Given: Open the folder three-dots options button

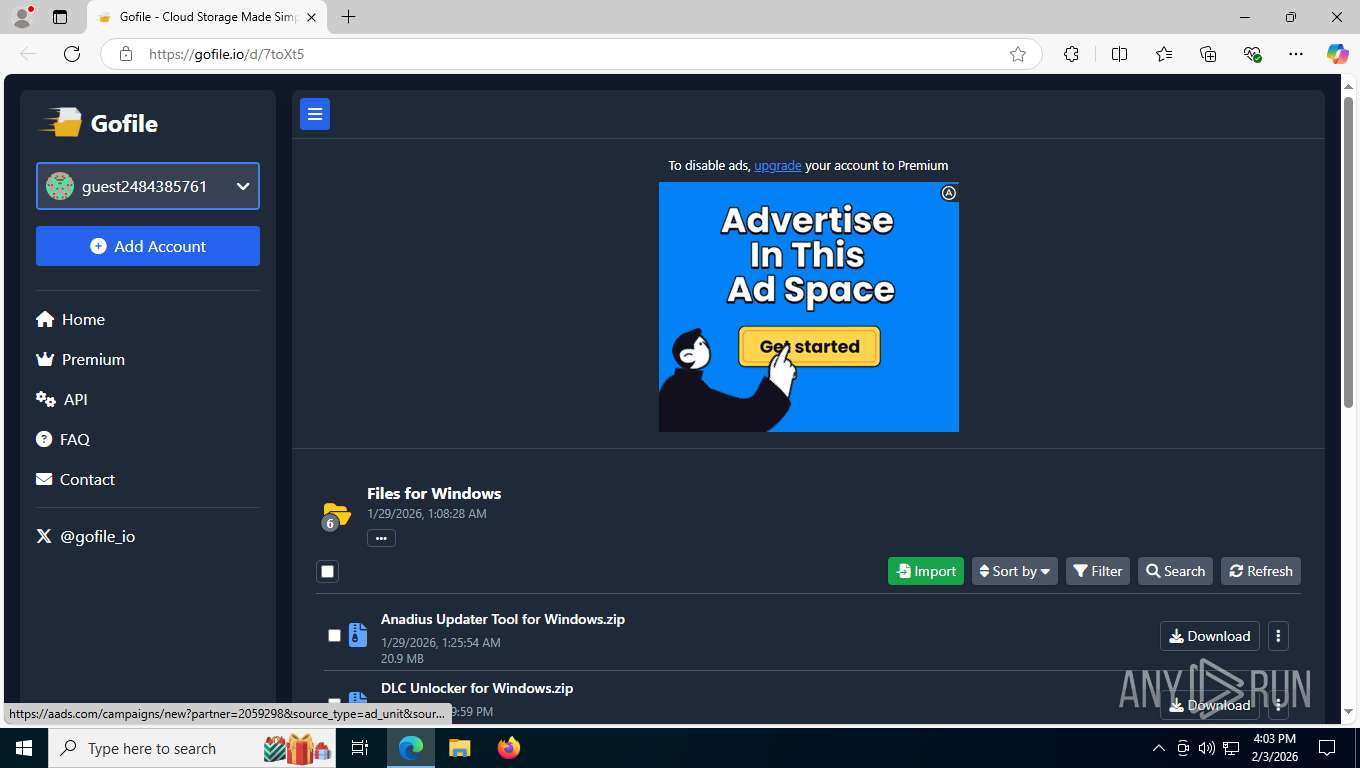Looking at the screenshot, I should tap(381, 538).
